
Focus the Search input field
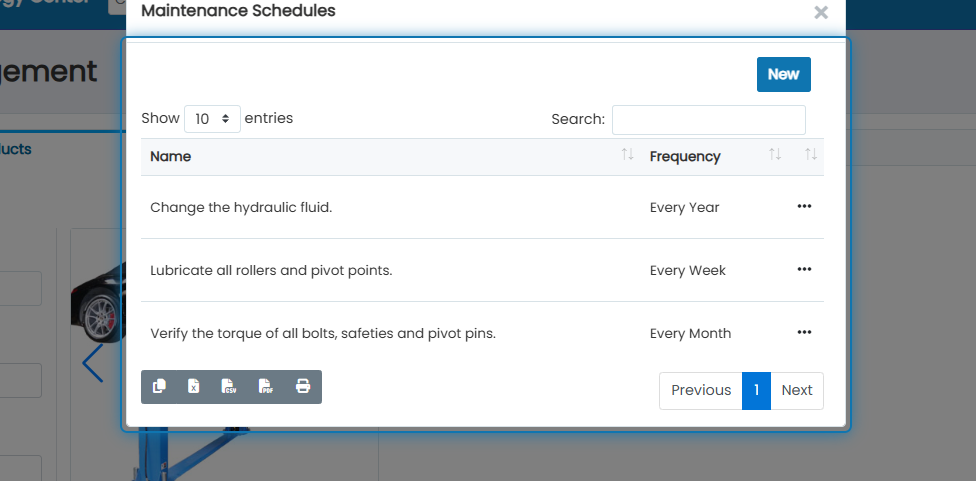(x=709, y=119)
